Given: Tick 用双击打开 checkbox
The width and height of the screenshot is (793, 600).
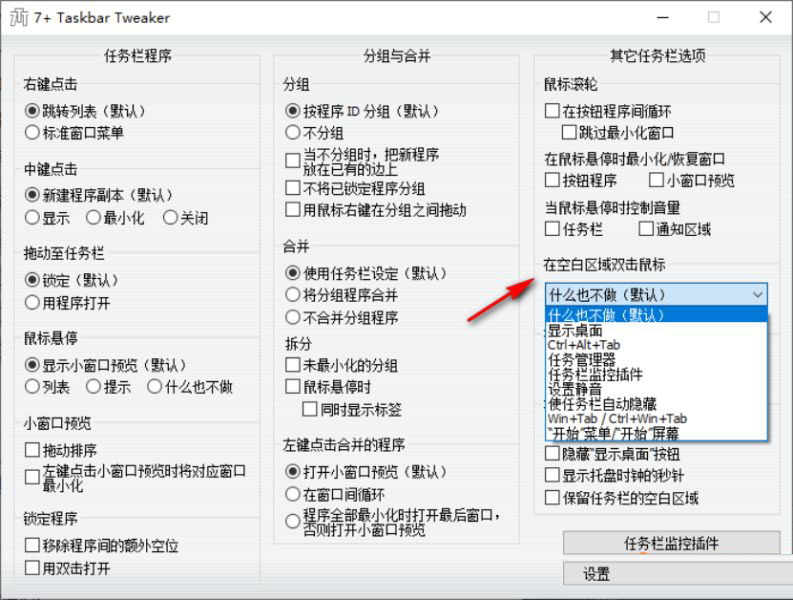Looking at the screenshot, I should tap(32, 568).
